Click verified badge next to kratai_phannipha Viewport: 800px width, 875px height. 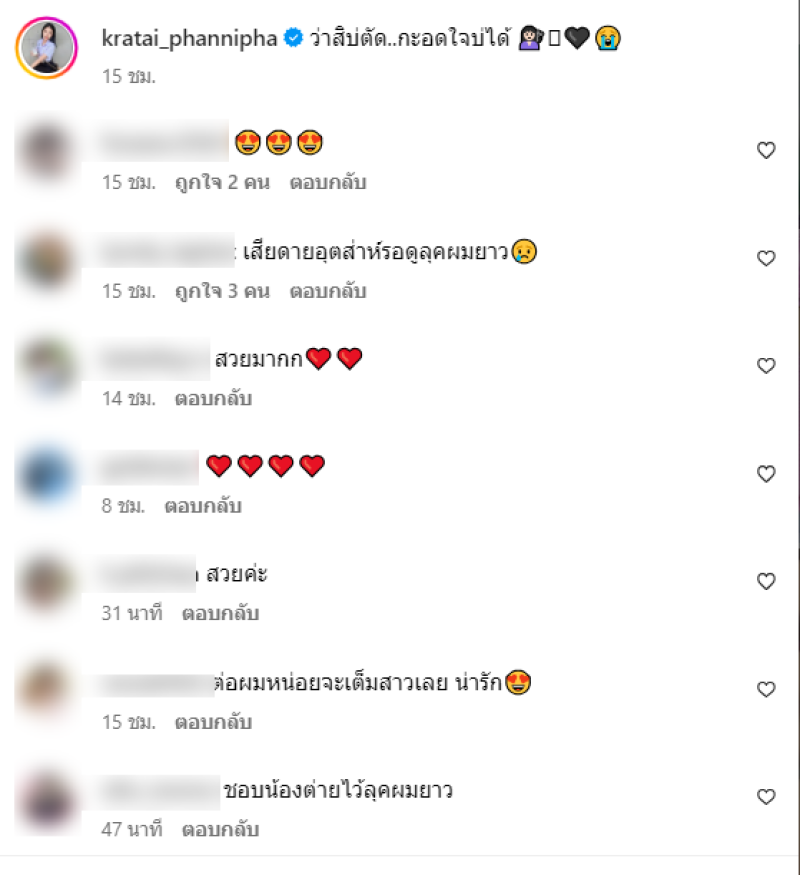[x=293, y=37]
